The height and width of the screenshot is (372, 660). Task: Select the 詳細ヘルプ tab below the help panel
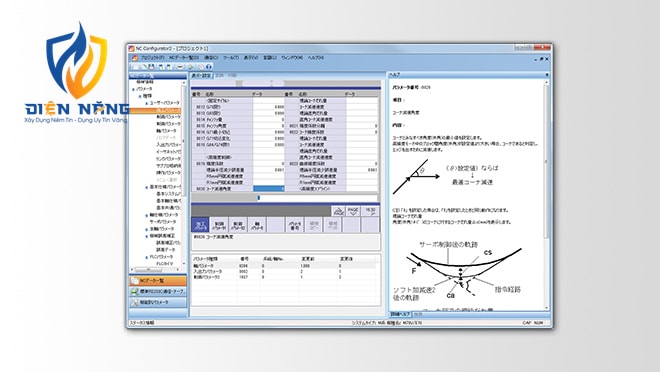point(400,314)
